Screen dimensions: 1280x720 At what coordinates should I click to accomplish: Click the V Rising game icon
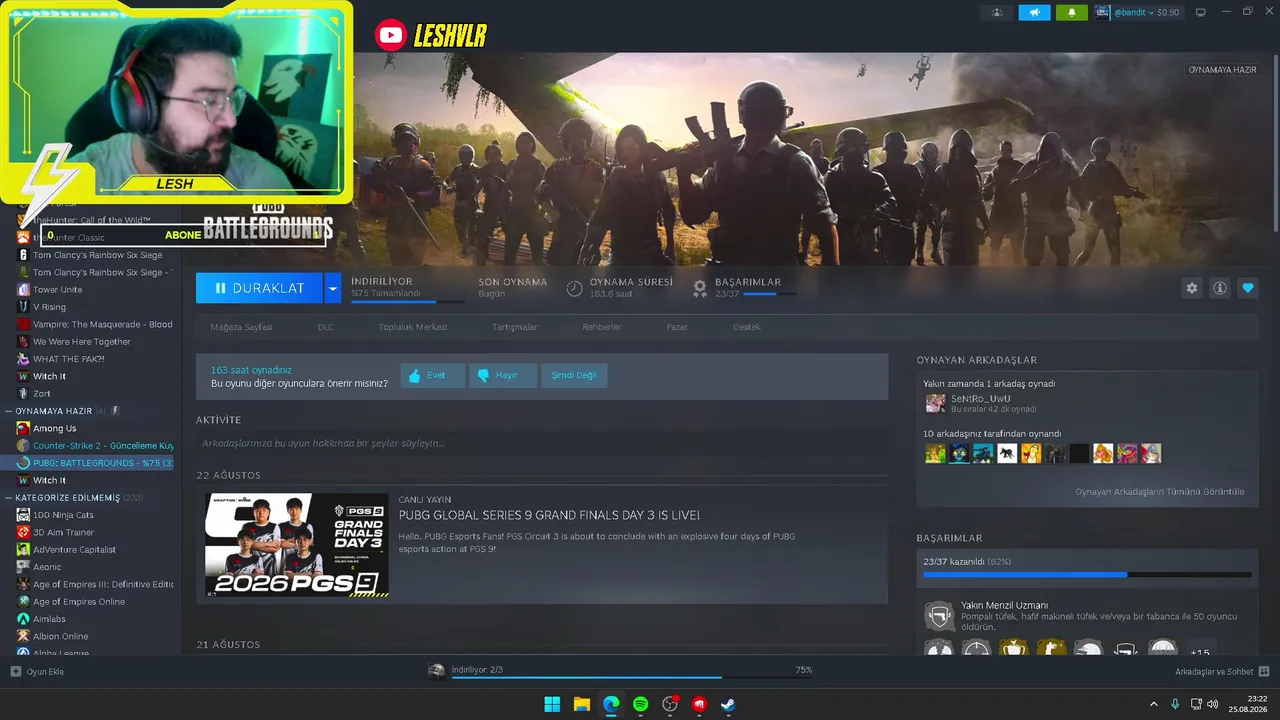point(23,307)
